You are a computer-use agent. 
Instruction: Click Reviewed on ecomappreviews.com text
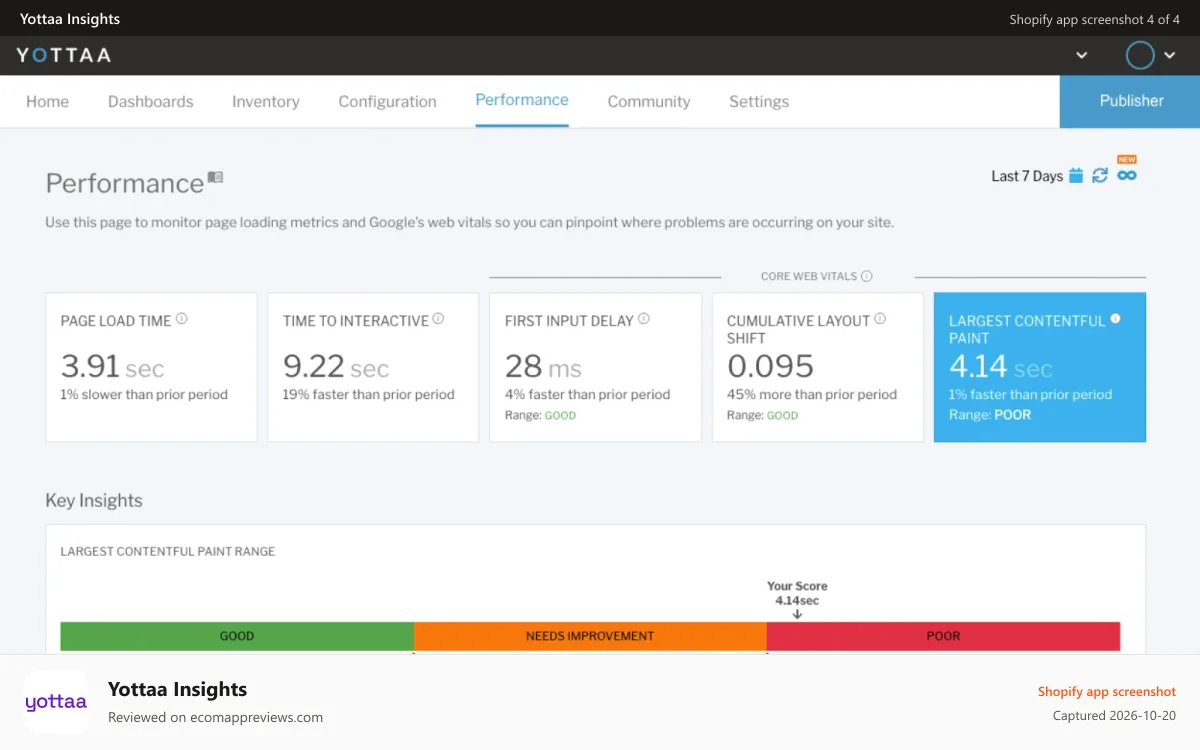click(215, 717)
